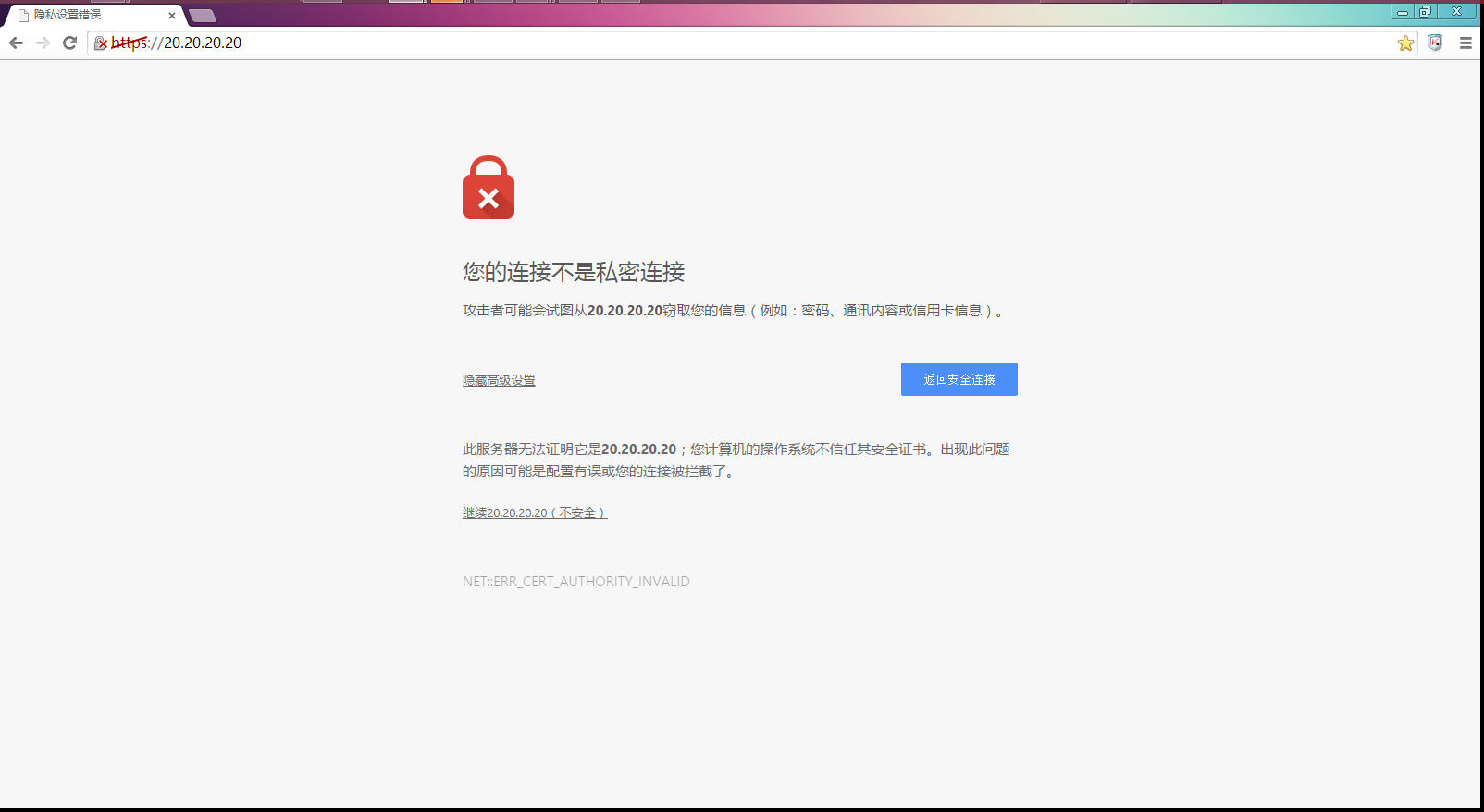
Task: Click the forward navigation arrow
Action: point(43,43)
